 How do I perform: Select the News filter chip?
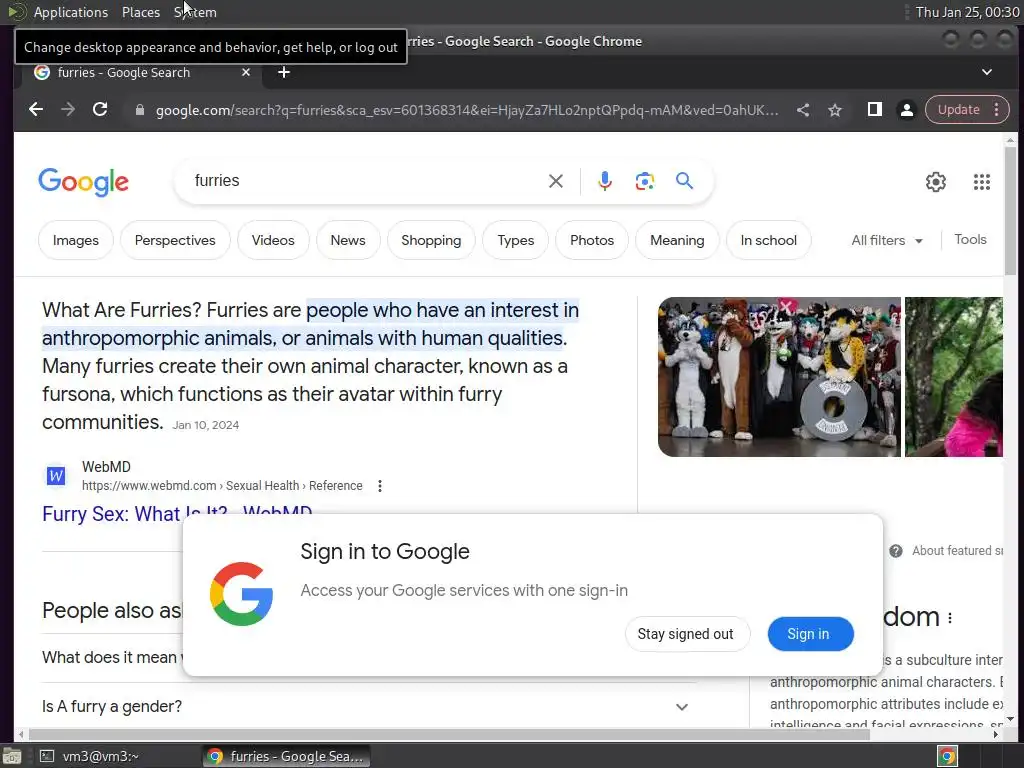click(x=348, y=240)
